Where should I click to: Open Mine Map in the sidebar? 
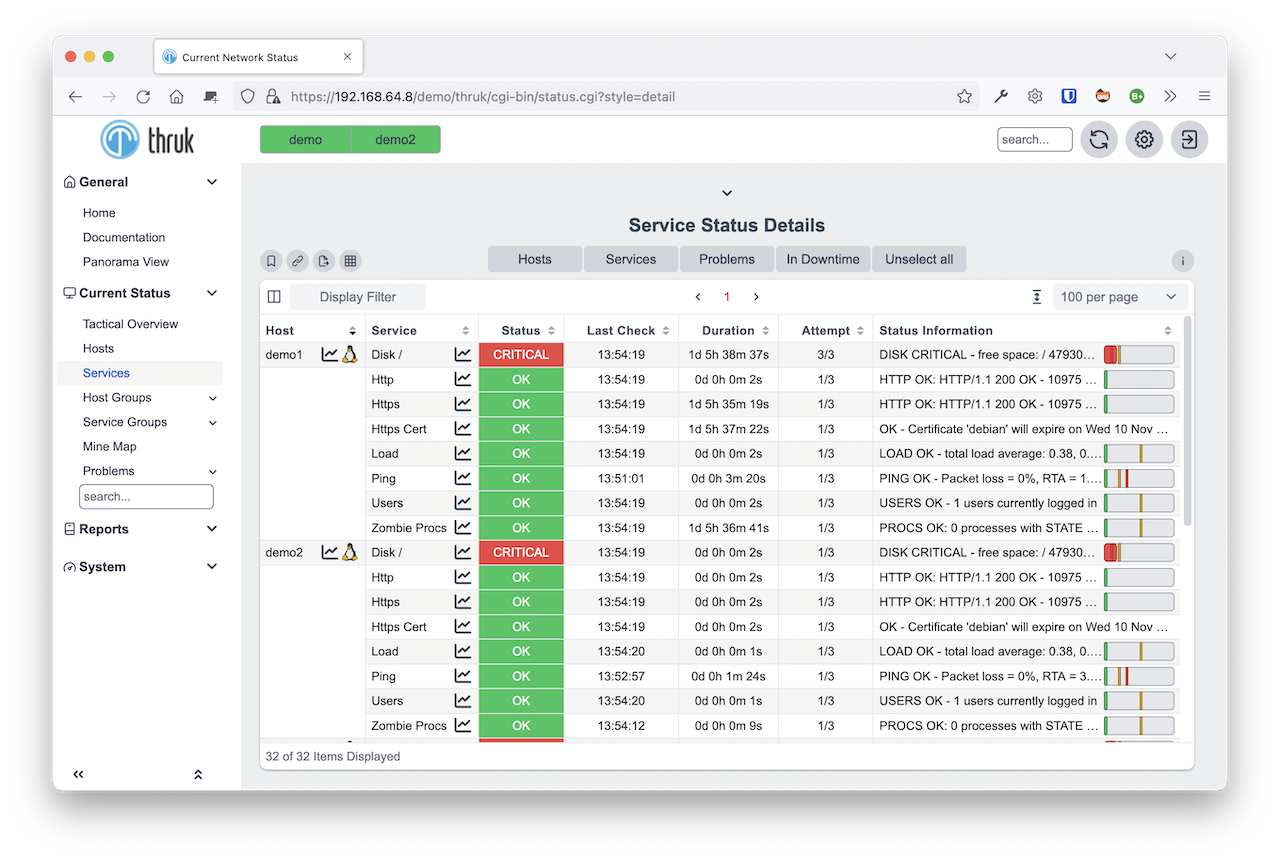[109, 447]
